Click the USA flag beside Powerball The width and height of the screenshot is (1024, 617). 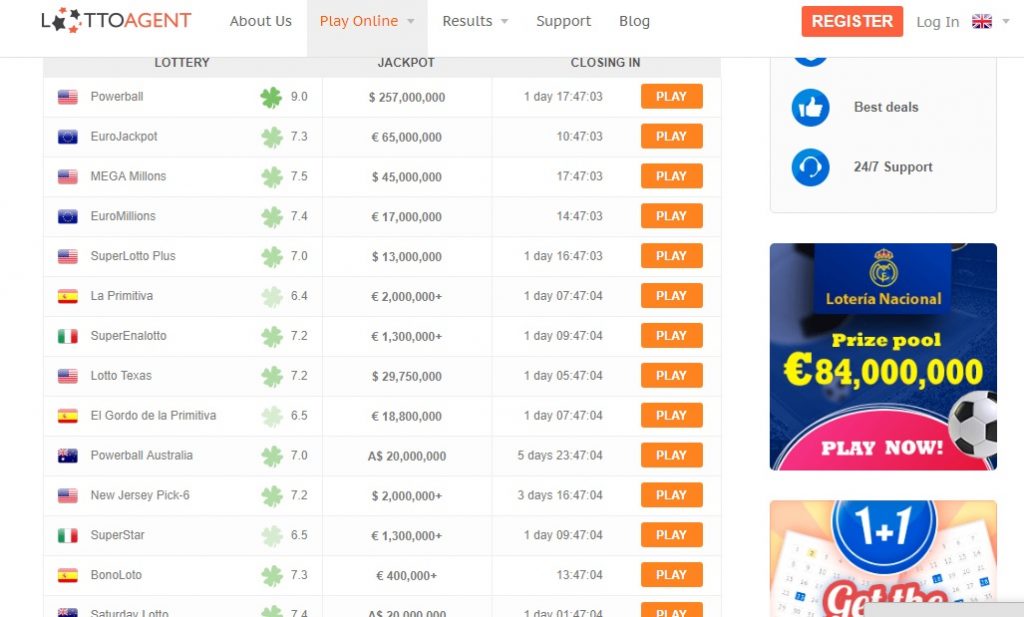coord(67,97)
